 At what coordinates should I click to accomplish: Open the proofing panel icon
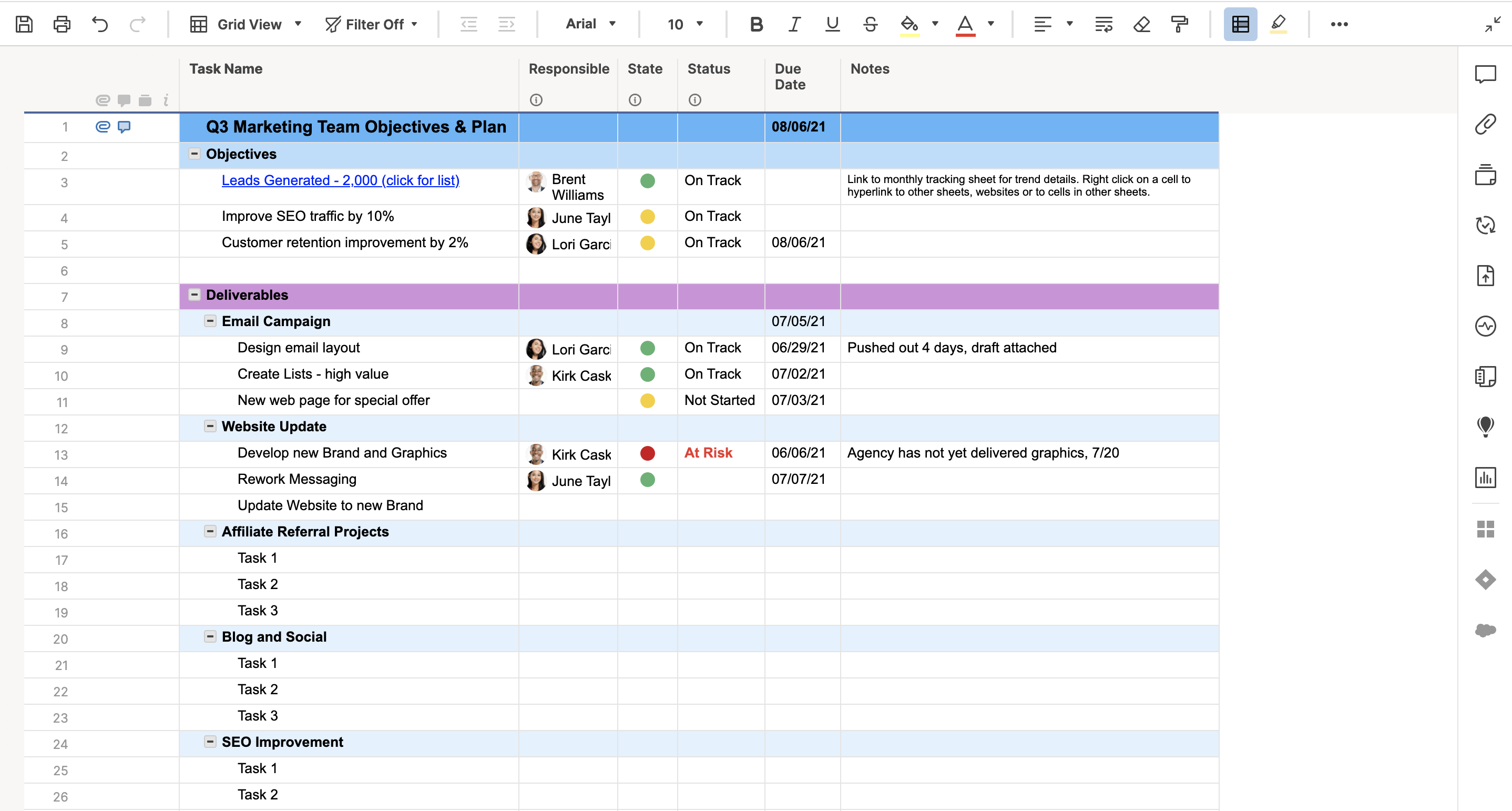(x=1485, y=175)
